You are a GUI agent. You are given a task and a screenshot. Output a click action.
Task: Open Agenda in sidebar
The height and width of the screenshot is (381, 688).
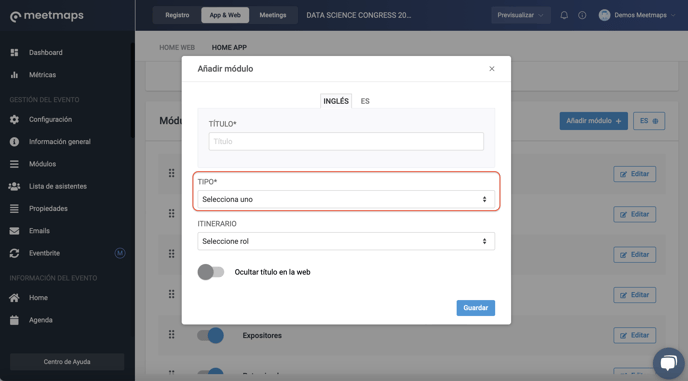click(x=41, y=320)
